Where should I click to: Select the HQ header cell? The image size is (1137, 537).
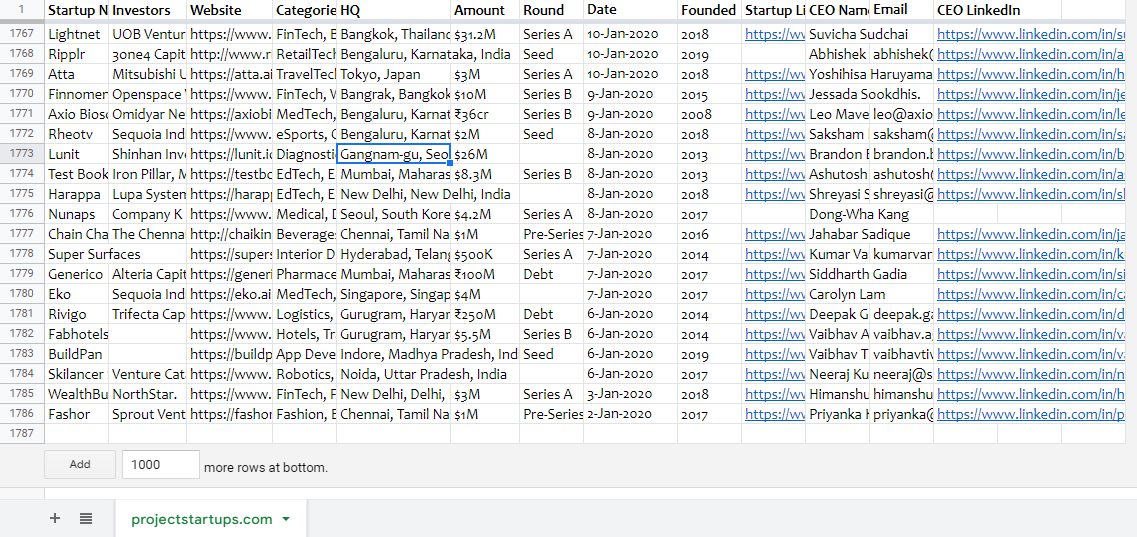394,10
